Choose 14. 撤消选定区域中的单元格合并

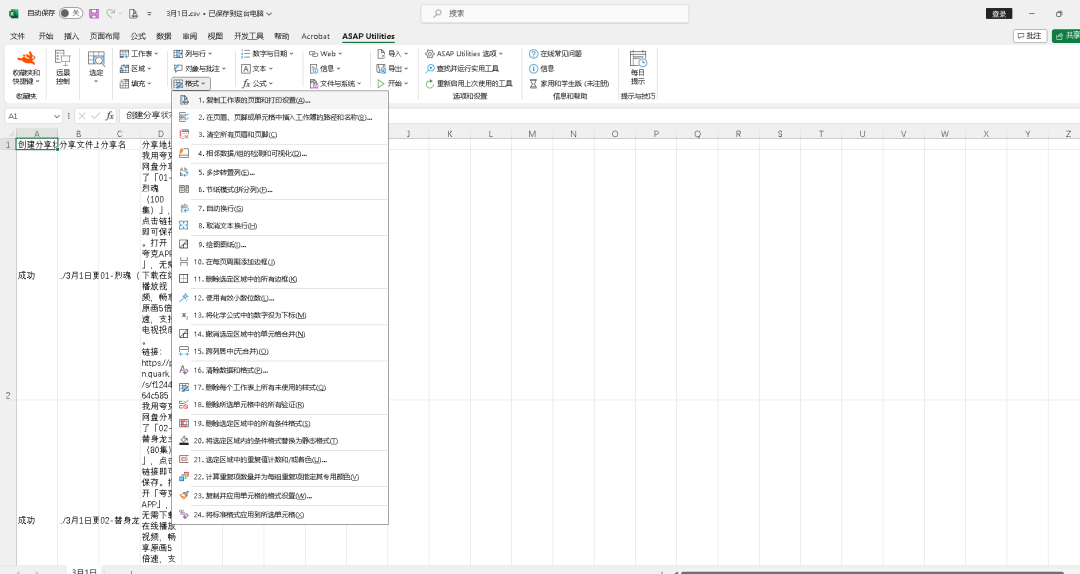coord(280,334)
